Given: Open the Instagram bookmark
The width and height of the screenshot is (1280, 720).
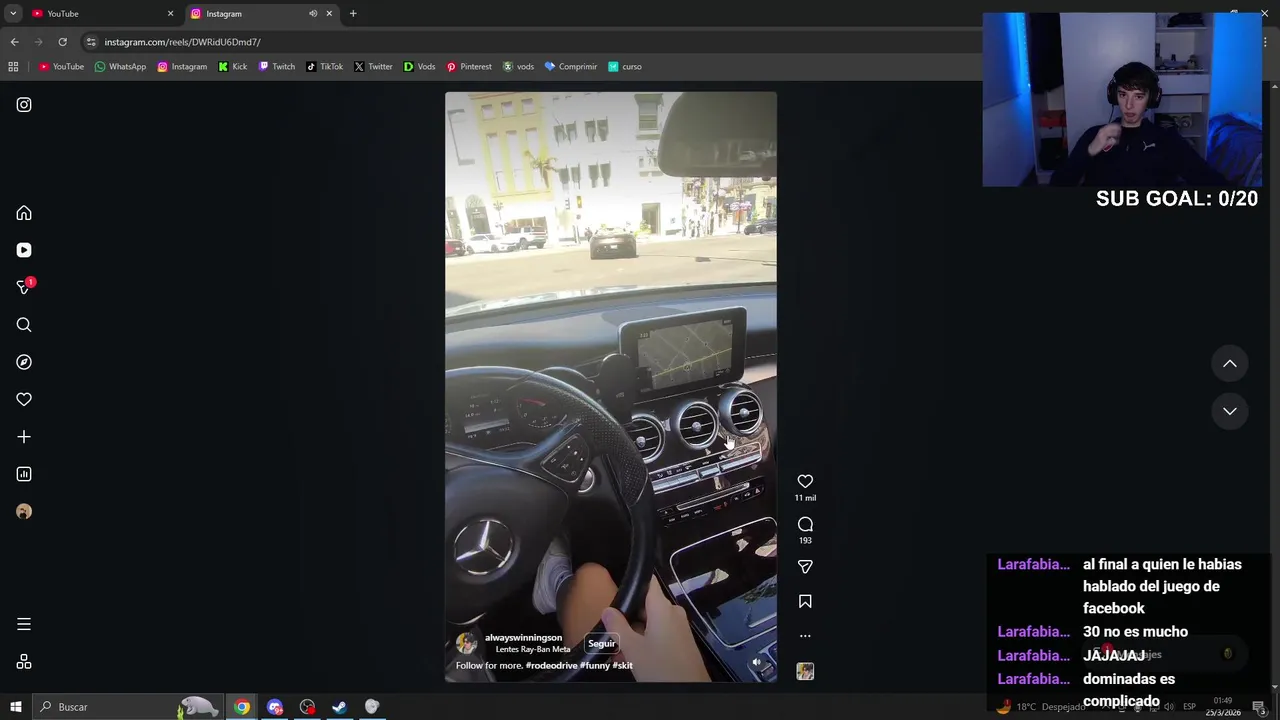Looking at the screenshot, I should (x=182, y=67).
